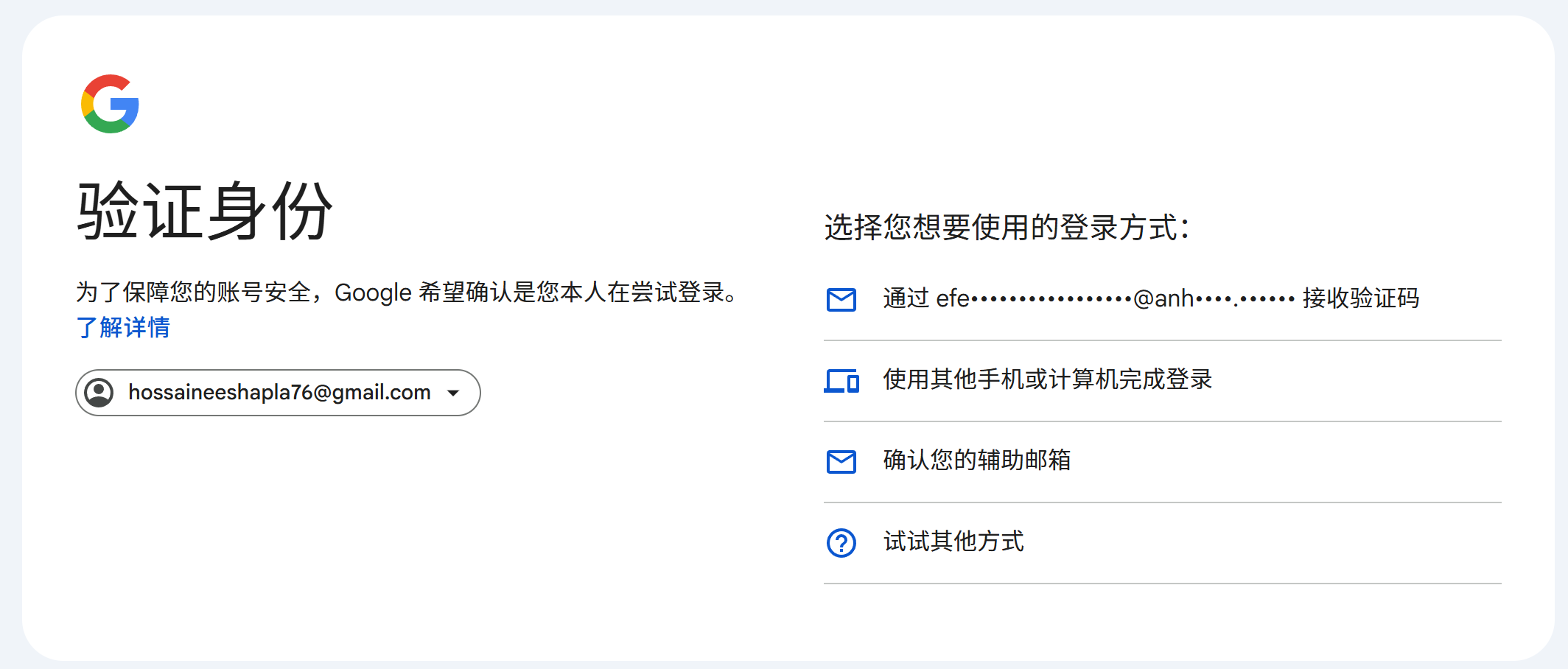Image resolution: width=1568 pixels, height=669 pixels.
Task: Open the hossaineeshapla76@gmail.com account email text
Action: point(279,393)
